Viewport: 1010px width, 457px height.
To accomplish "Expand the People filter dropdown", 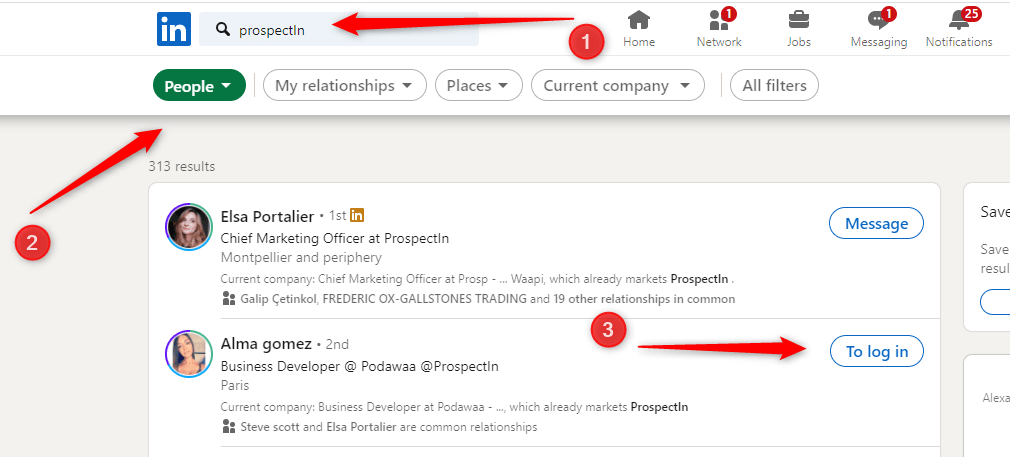I will coord(200,86).
